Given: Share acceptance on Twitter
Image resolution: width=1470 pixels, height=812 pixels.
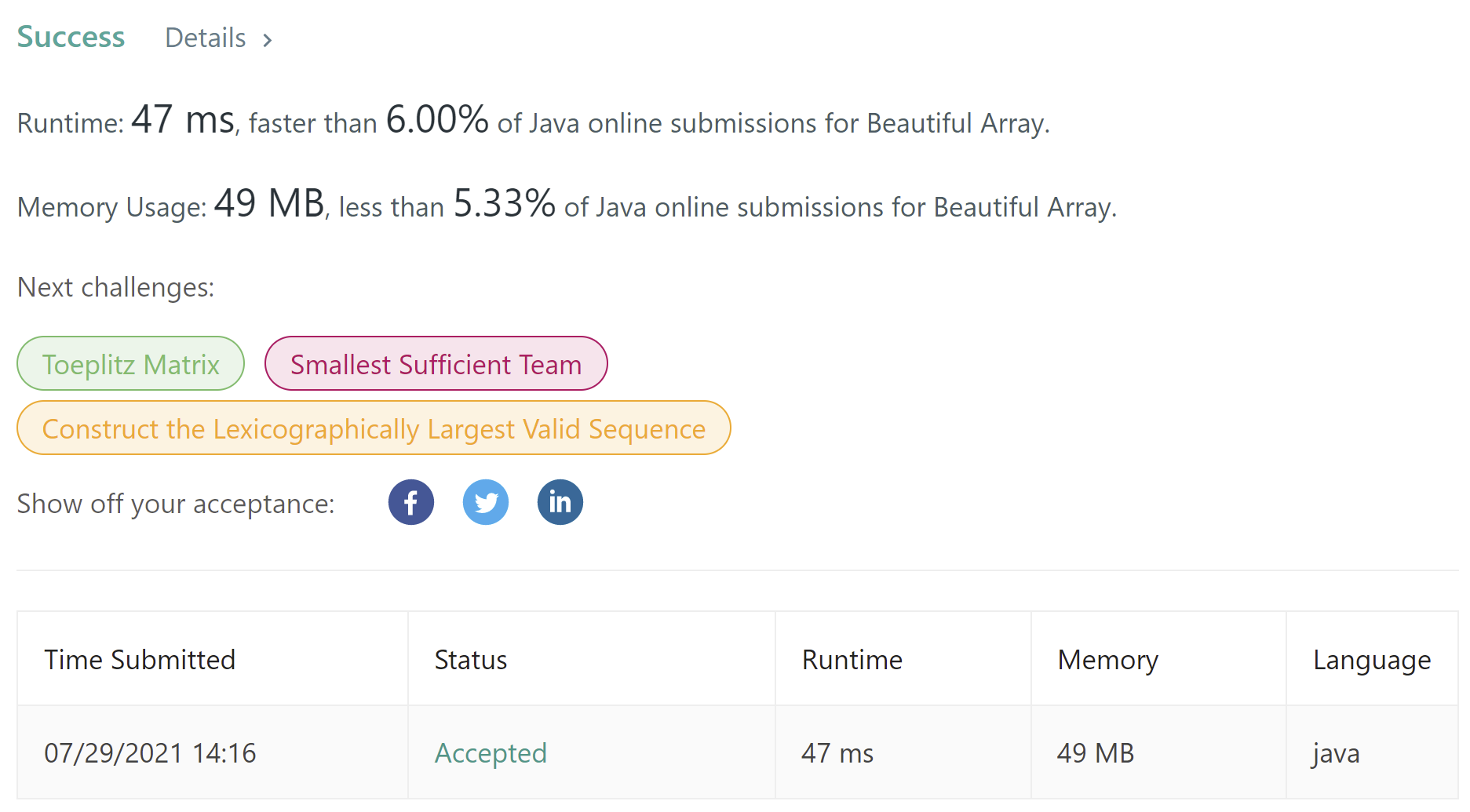Looking at the screenshot, I should pyautogui.click(x=486, y=502).
